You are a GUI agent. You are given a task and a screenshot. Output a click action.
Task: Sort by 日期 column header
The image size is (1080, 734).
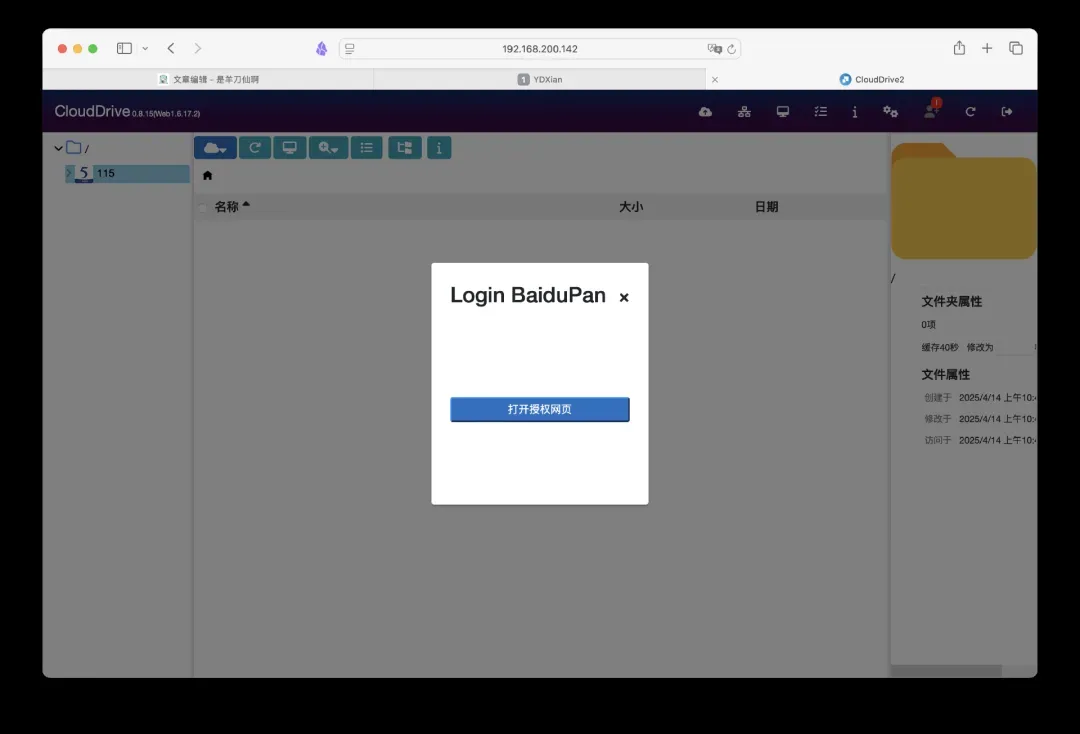[767, 207]
